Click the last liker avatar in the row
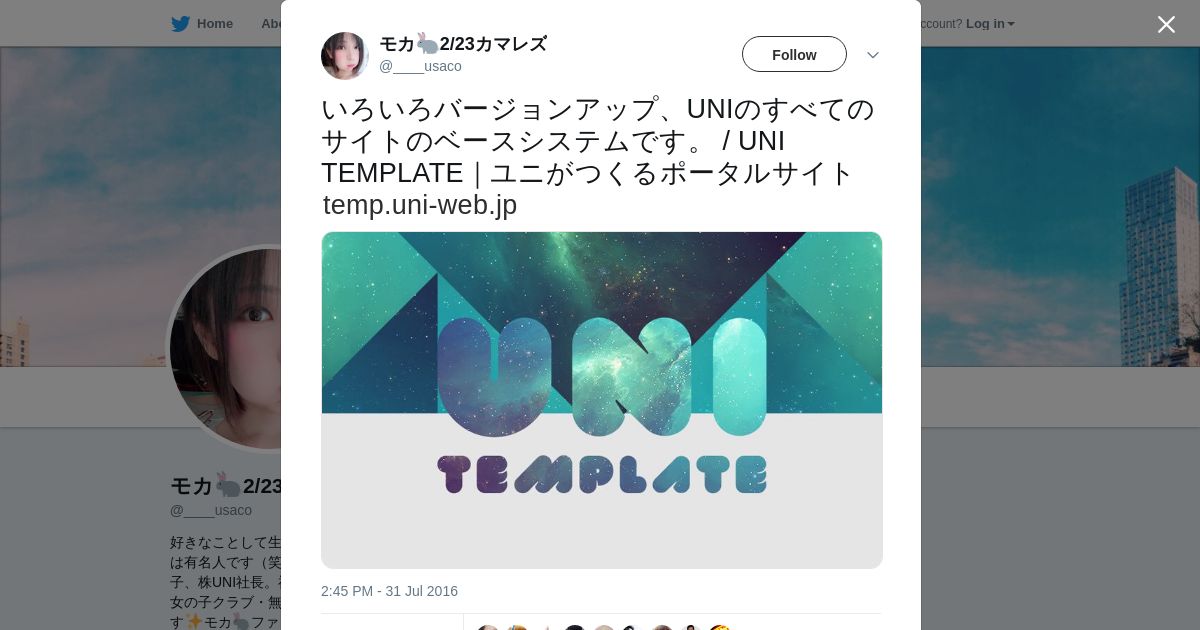The height and width of the screenshot is (630, 1200). pos(719,627)
